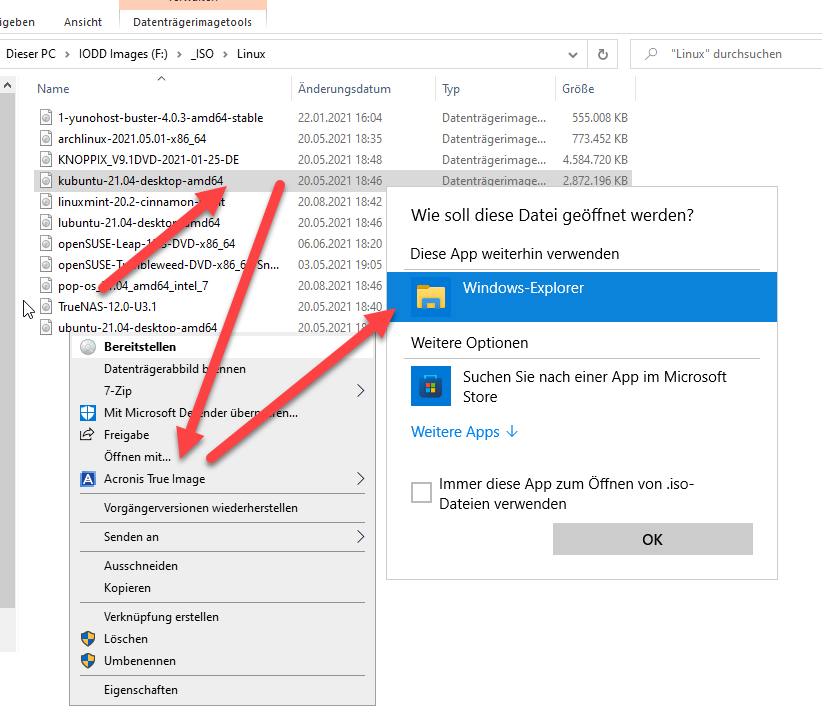
Task: Expand the Weitere Apps link
Action: pyautogui.click(x=464, y=432)
